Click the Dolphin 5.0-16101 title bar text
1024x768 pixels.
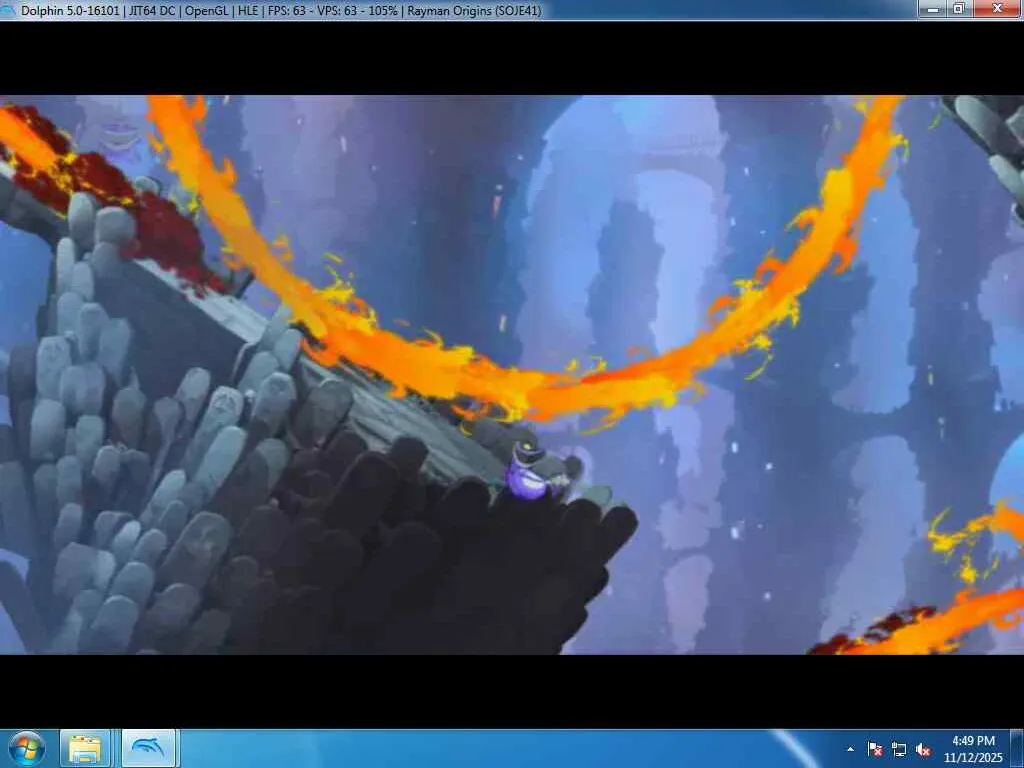[281, 10]
